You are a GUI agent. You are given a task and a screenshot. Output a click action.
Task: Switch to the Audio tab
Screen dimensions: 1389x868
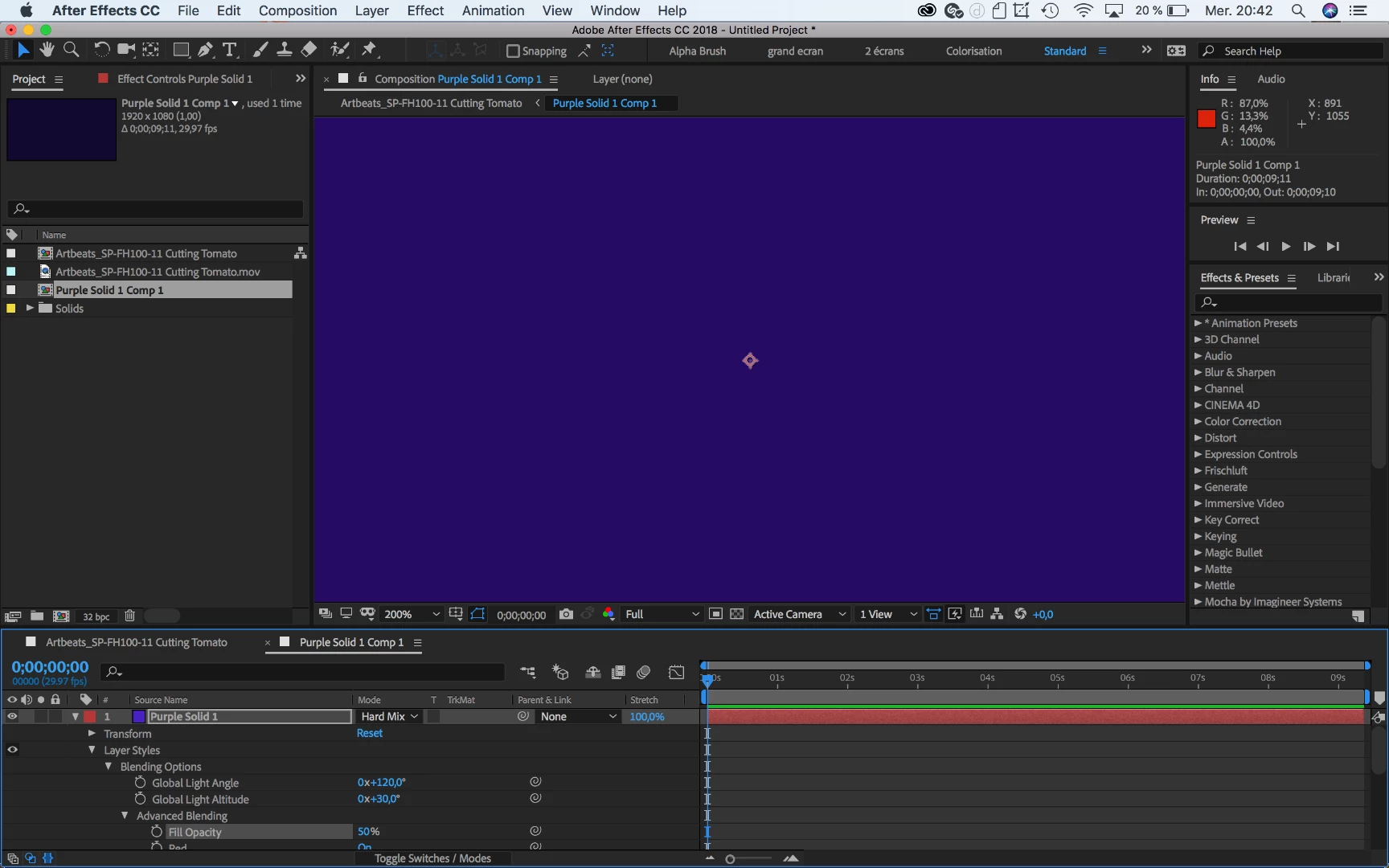1271,79
